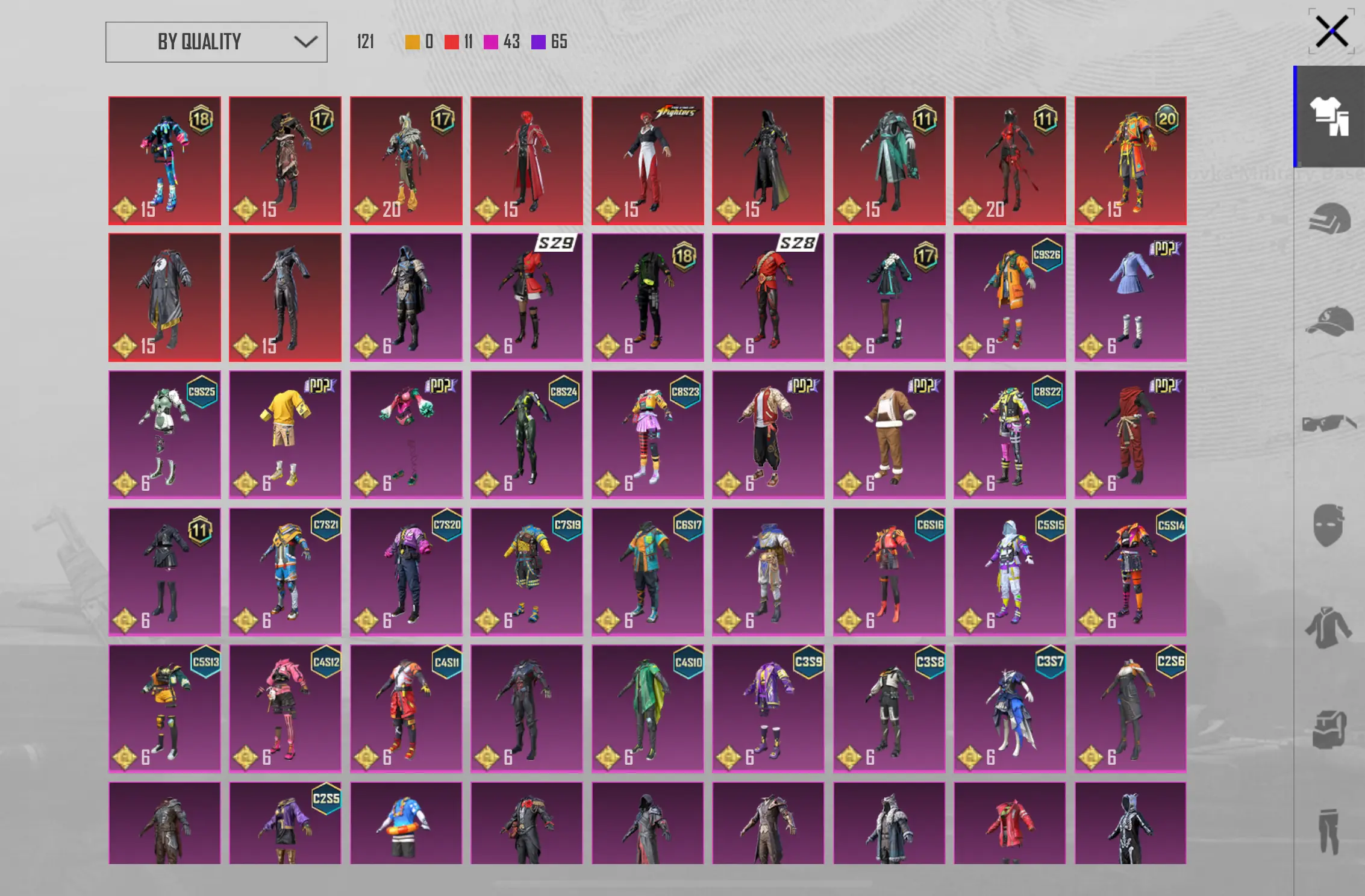1365x896 pixels.
Task: Pick the level 20 orange mythic outfit
Action: [1130, 161]
